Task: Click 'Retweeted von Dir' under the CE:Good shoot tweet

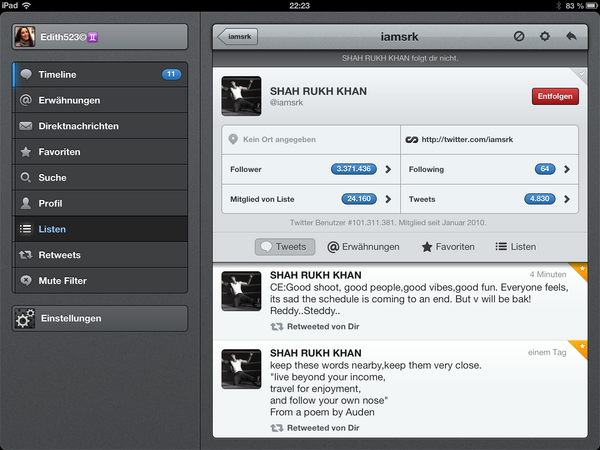Action: coord(323,326)
